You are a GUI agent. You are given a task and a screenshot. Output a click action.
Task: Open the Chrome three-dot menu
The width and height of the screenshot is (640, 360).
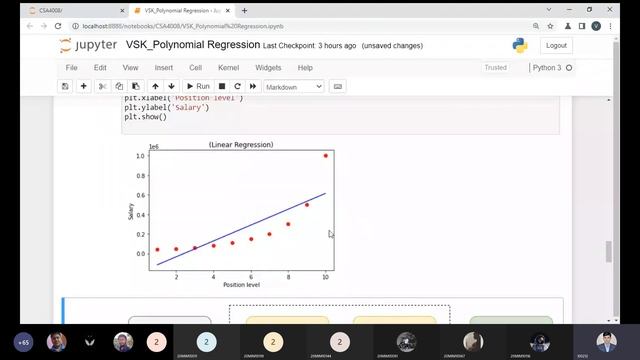pyautogui.click(x=611, y=26)
